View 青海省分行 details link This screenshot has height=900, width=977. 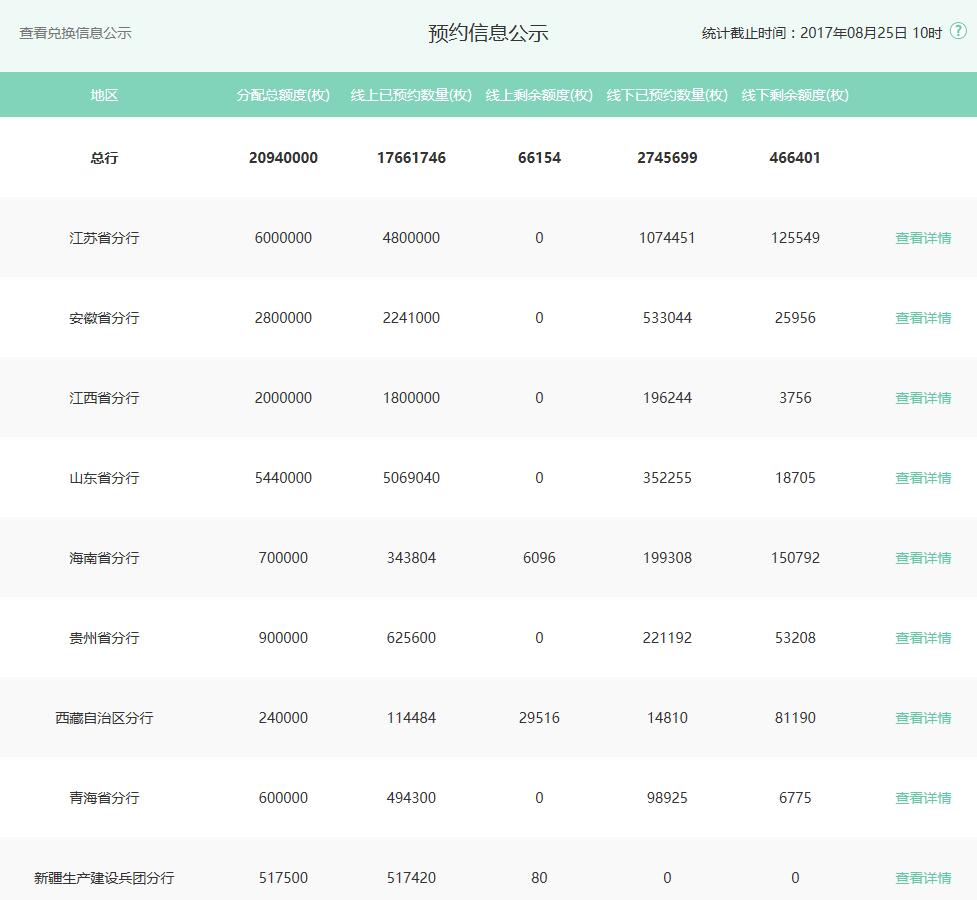click(922, 798)
